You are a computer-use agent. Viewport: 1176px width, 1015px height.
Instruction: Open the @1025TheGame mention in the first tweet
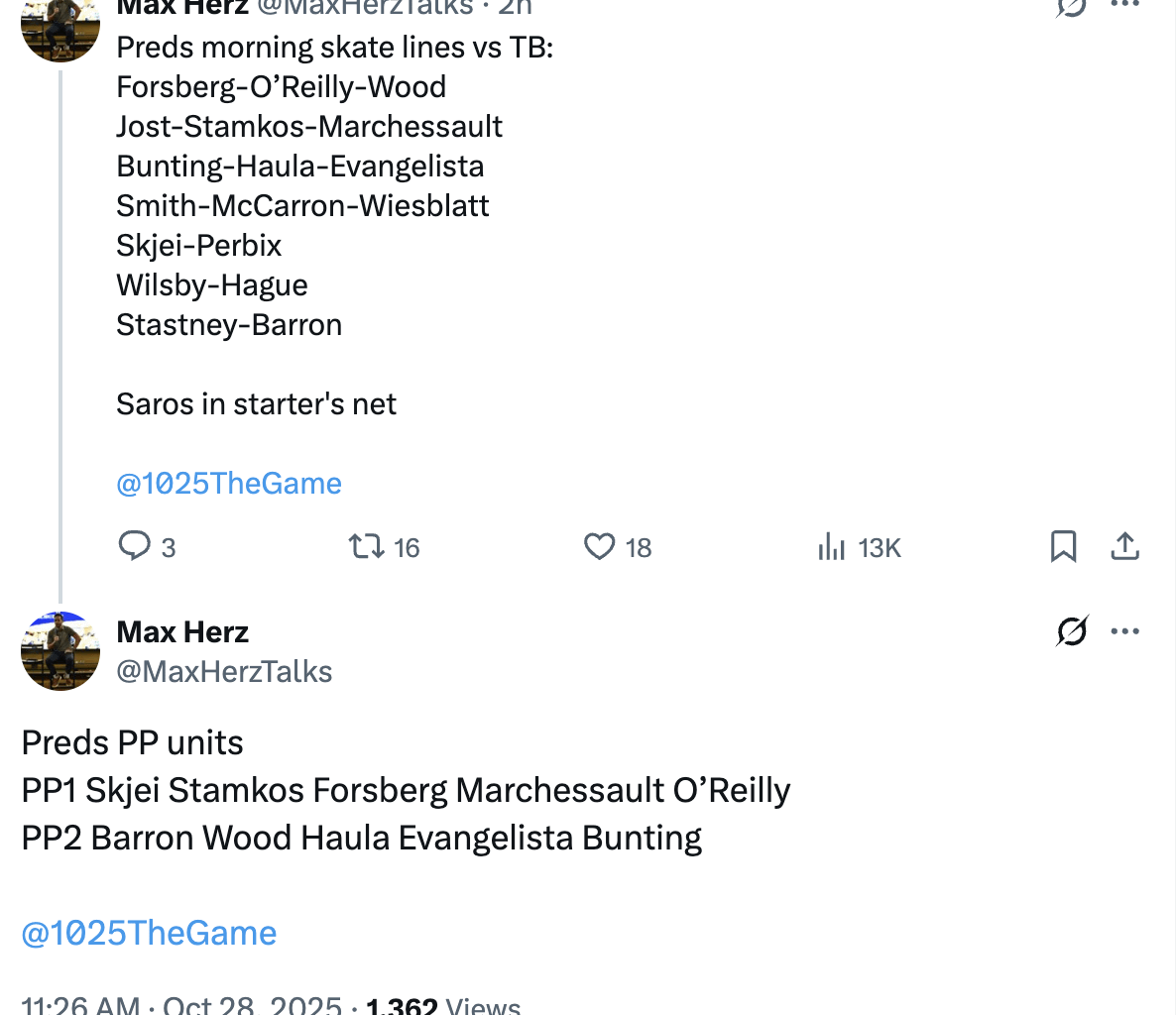pyautogui.click(x=229, y=483)
